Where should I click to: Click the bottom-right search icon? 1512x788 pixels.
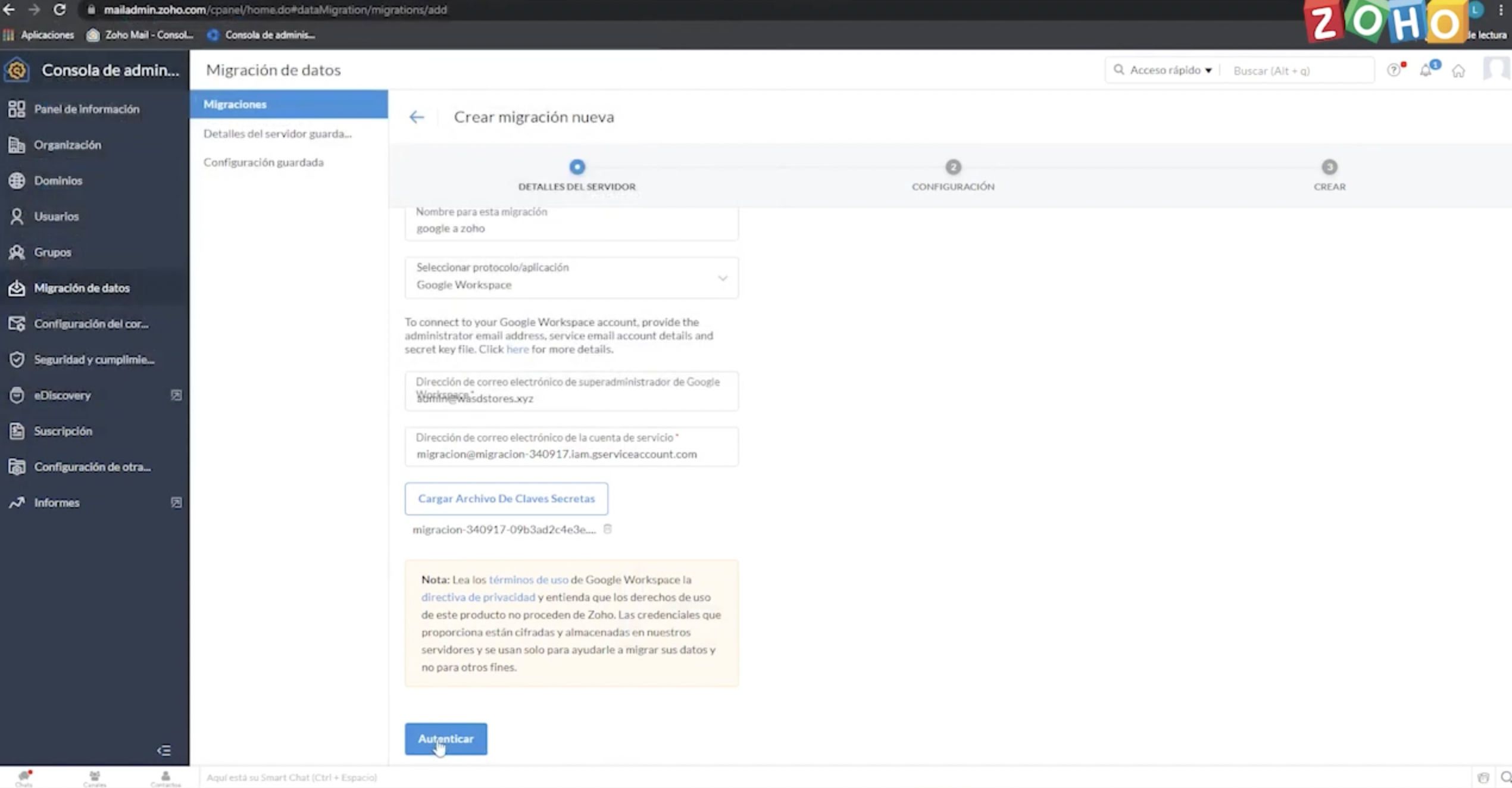coord(1505,777)
